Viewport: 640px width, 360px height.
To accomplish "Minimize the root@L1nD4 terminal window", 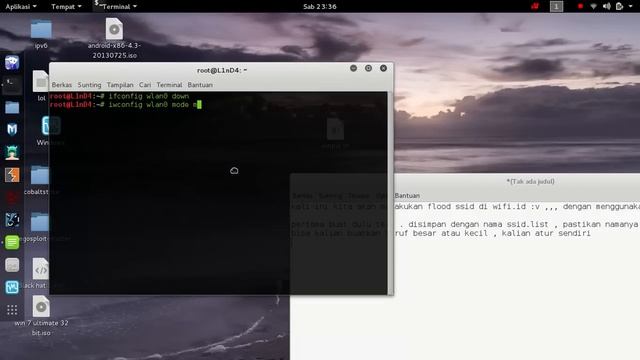I will (353, 68).
